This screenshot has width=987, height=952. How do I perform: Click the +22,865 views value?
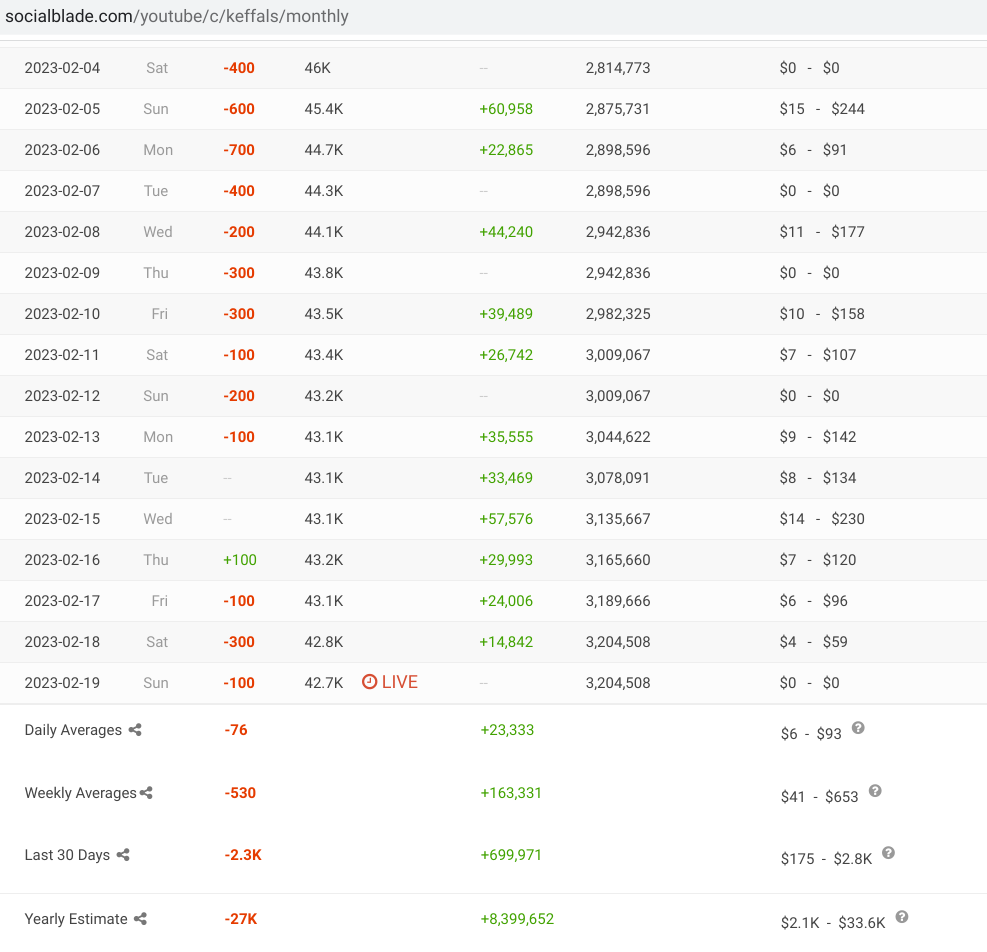[506, 150]
